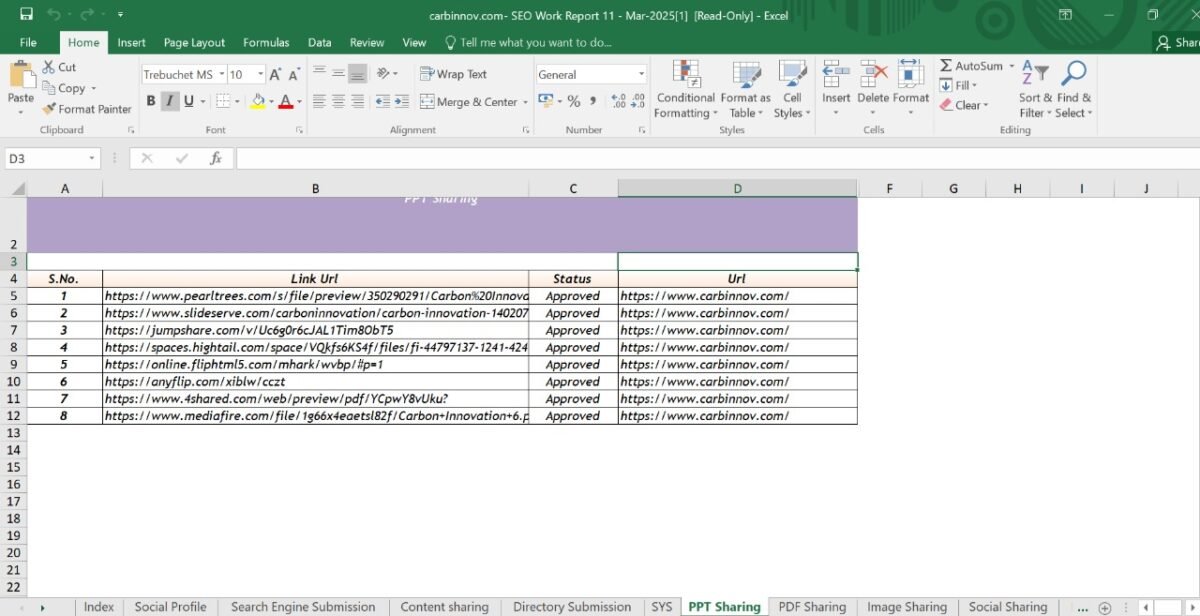1200x616 pixels.
Task: Open the Trebuchet MS font dropdown
Action: click(219, 75)
